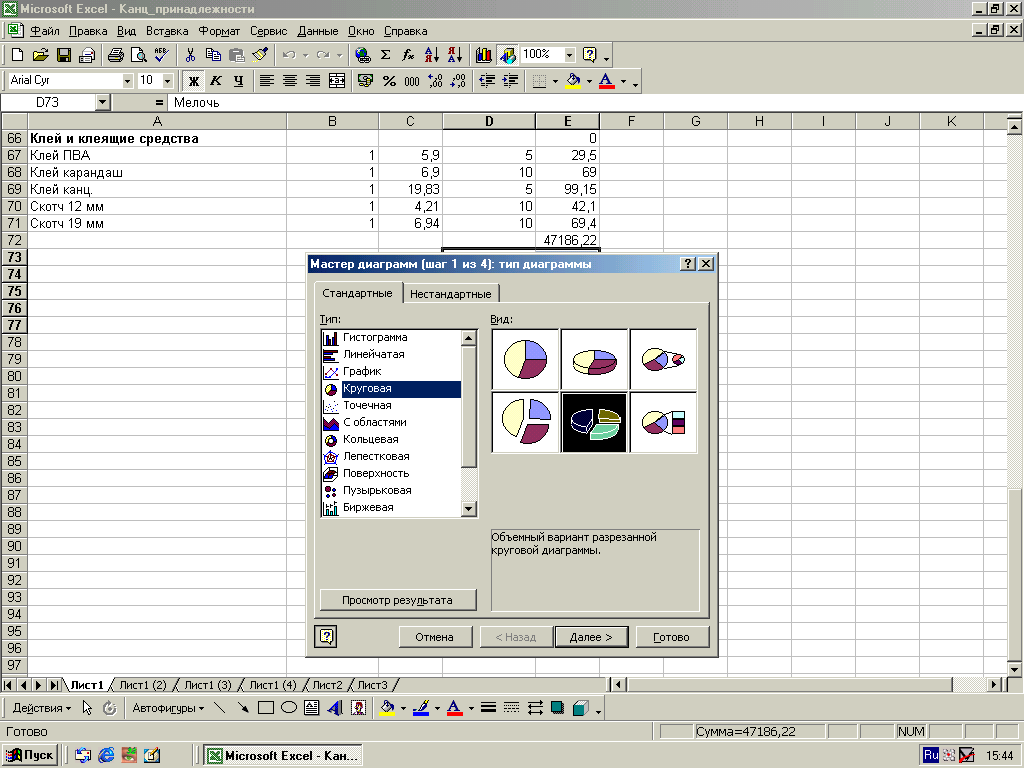This screenshot has height=768, width=1024.
Task: Toggle underline formatting Ч
Action: tap(238, 81)
